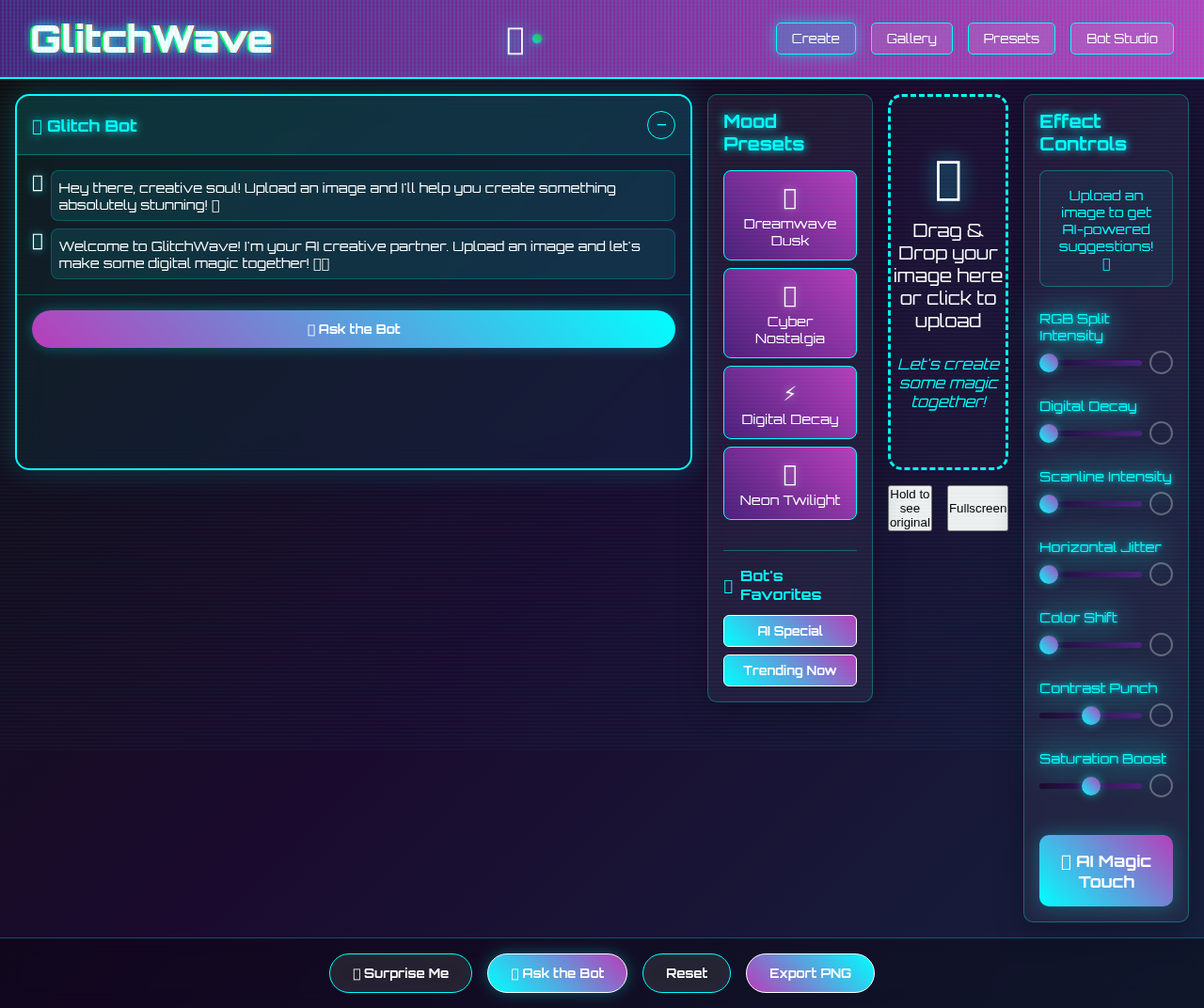Open the Gallery section

coord(911,39)
